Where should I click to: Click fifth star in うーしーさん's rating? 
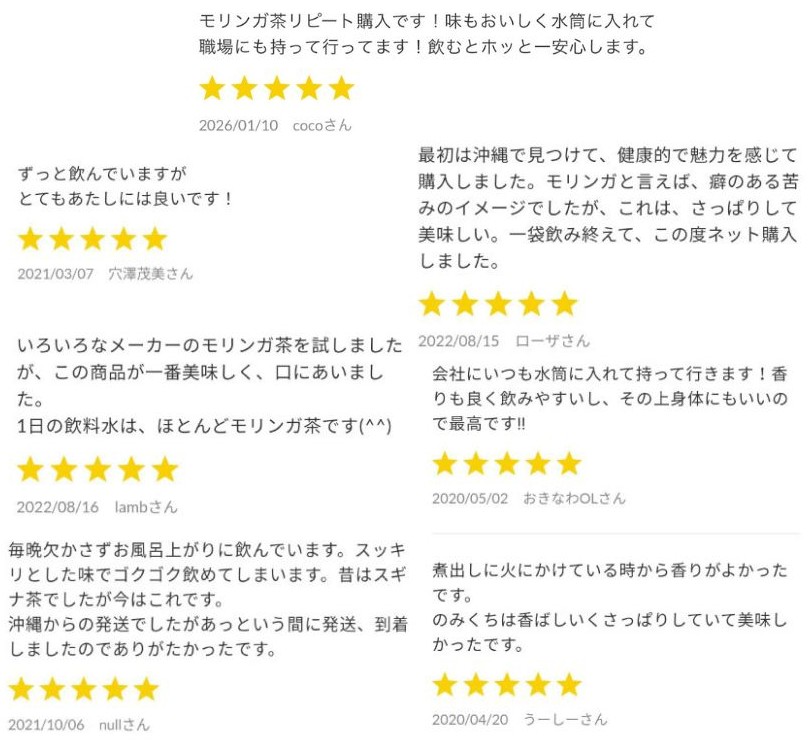568,685
